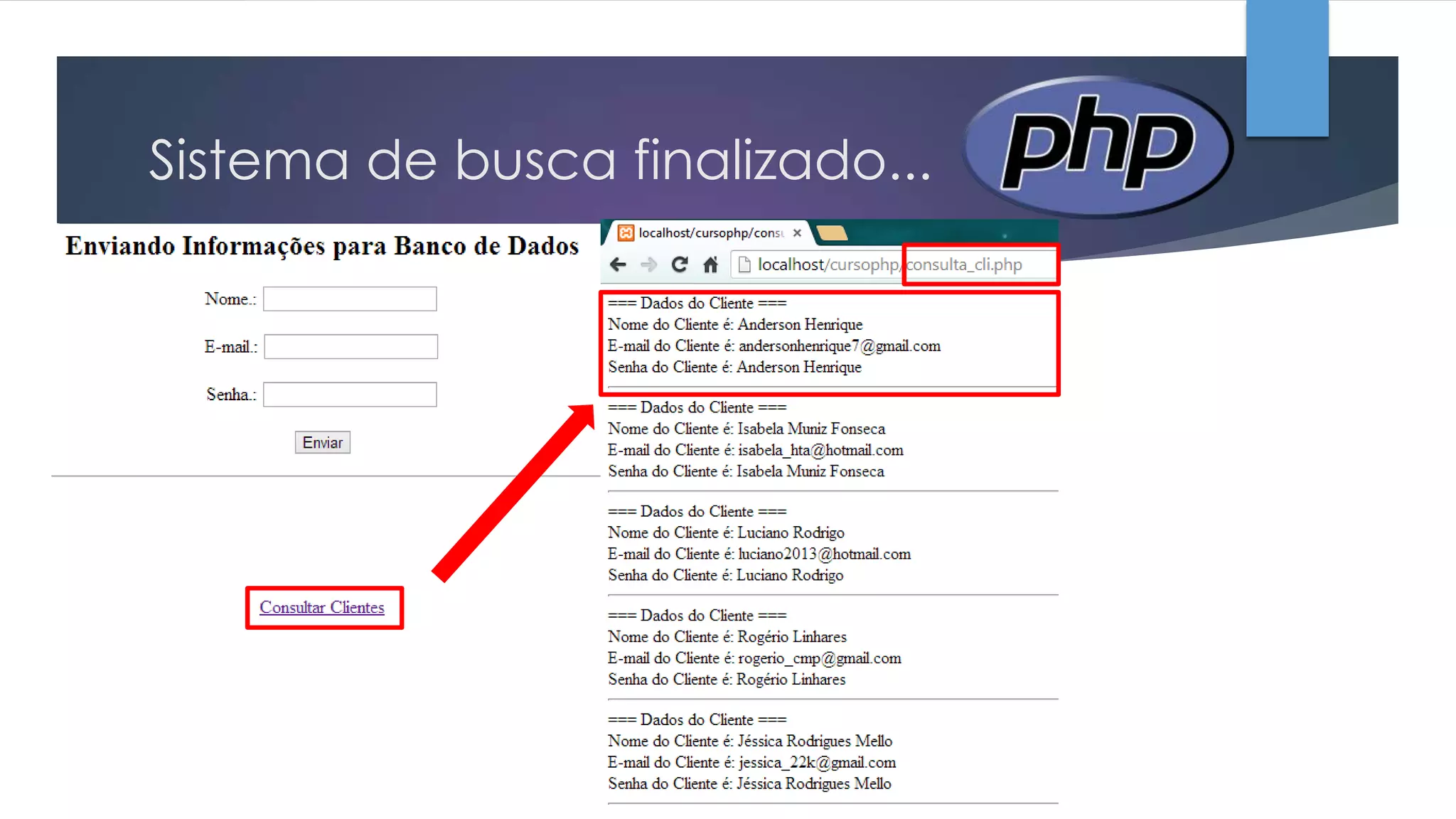Viewport: 1456px width, 819px height.
Task: Go to the browser home icon
Action: 710,264
